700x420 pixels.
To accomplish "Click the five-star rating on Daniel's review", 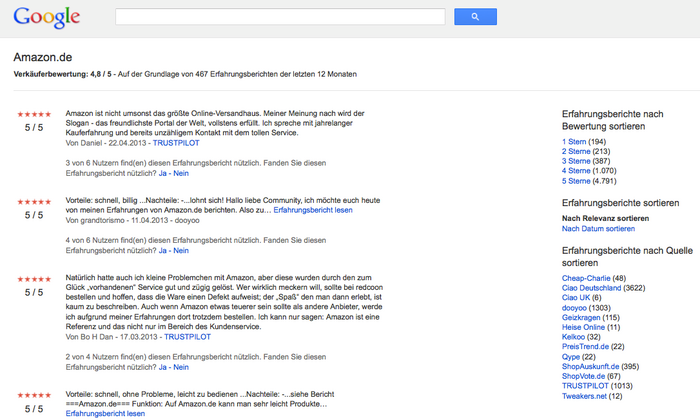I will pyautogui.click(x=35, y=114).
